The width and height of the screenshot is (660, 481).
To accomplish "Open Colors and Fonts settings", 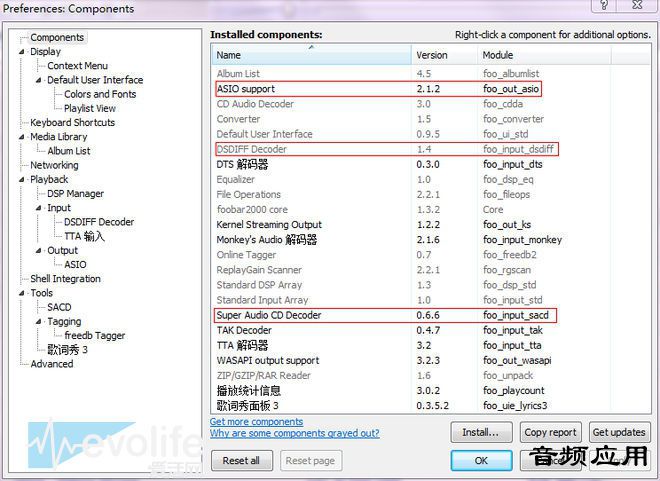I will tap(100, 94).
